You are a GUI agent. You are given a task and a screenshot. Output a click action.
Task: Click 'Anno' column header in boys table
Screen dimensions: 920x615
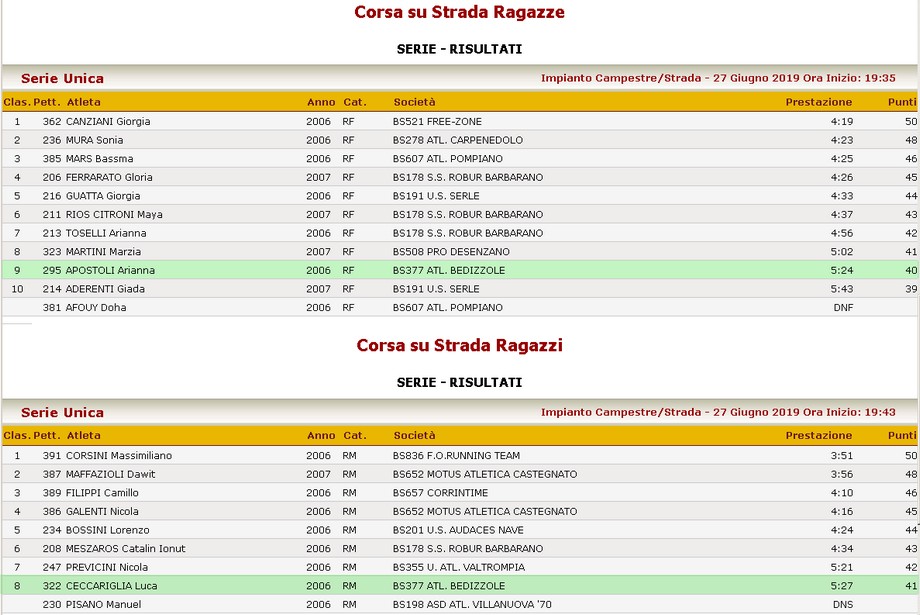pos(321,435)
